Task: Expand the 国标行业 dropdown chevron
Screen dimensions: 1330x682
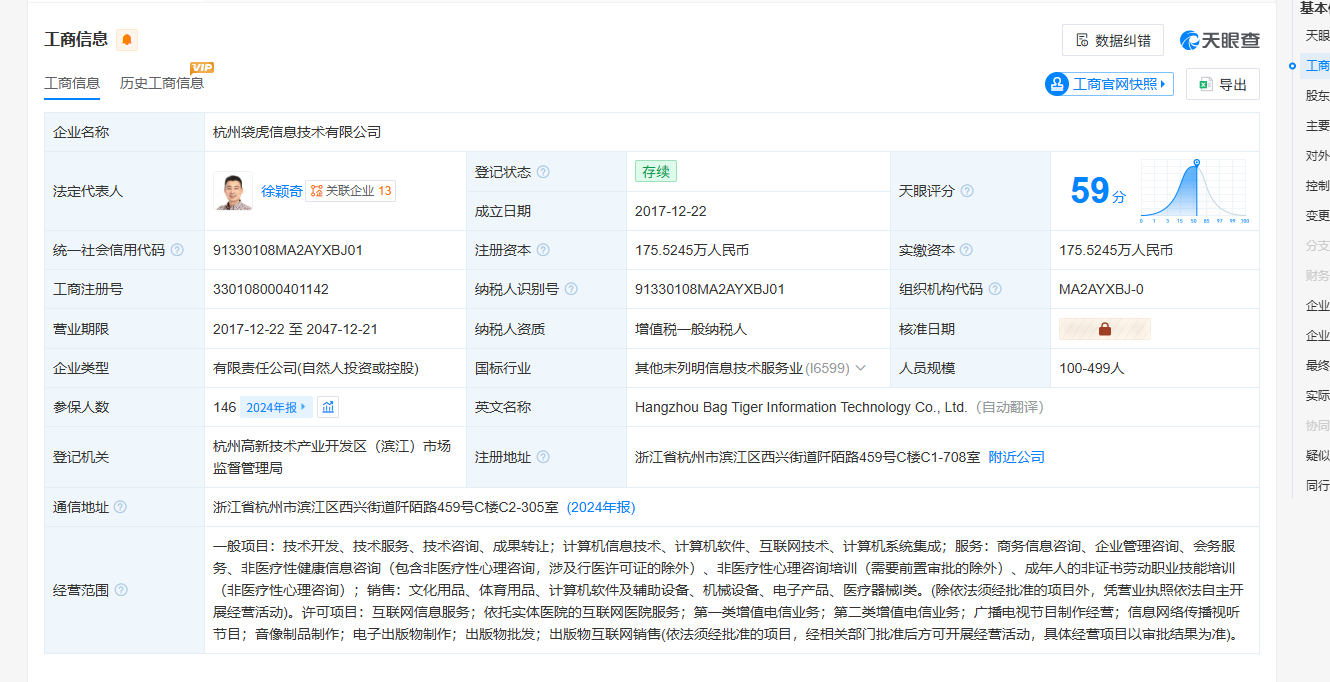Action: [861, 368]
